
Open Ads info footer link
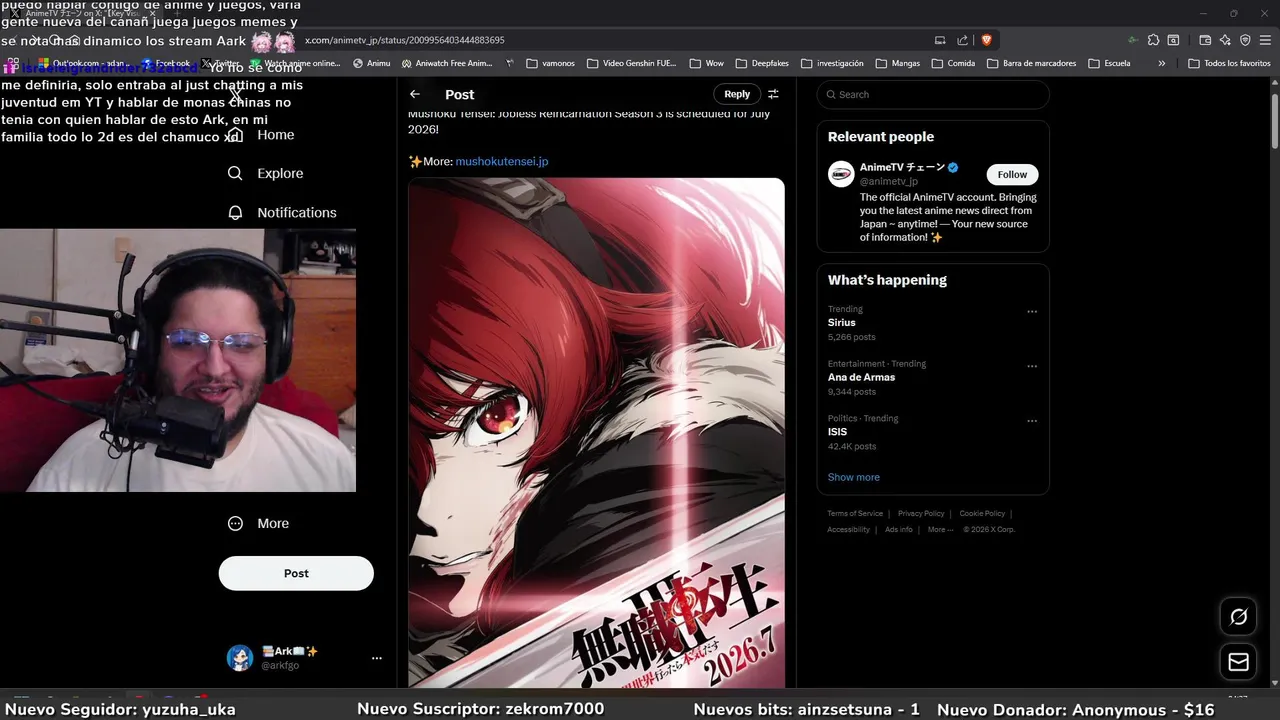tap(898, 530)
